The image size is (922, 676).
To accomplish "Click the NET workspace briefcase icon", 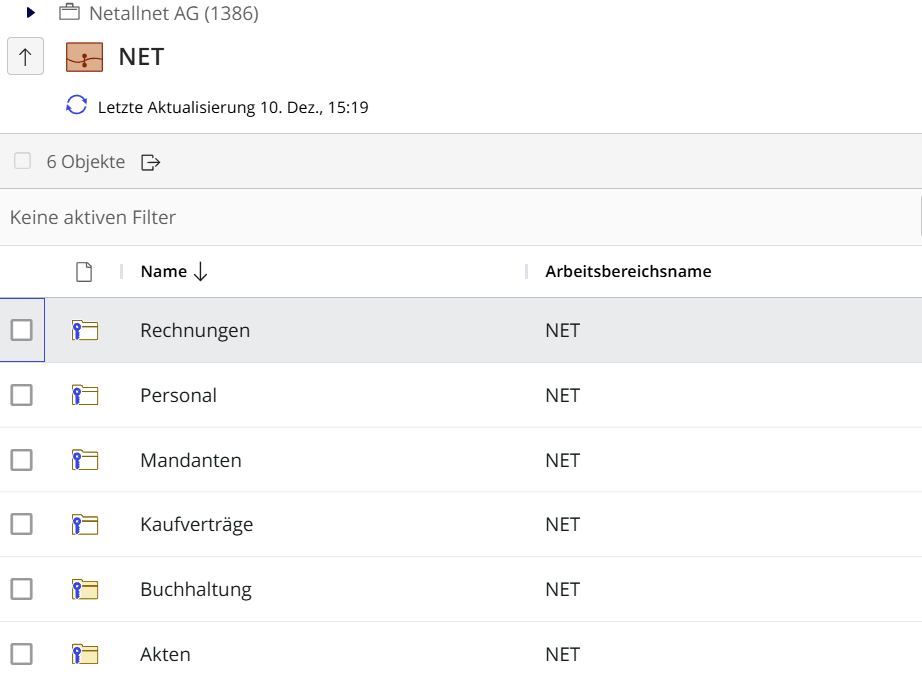I will click(x=85, y=57).
